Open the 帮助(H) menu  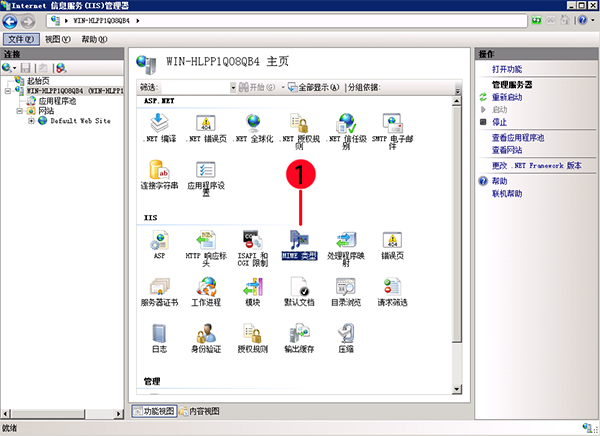tap(95, 39)
